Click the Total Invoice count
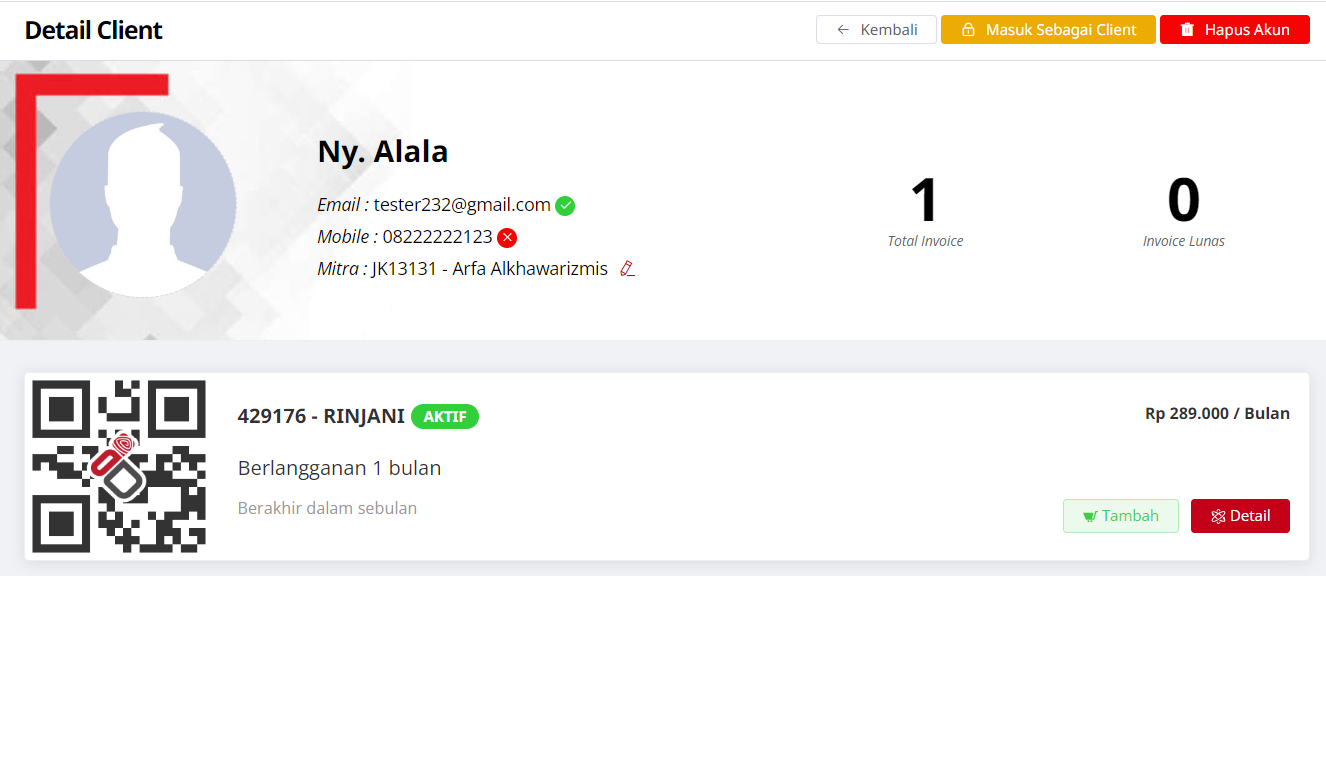 (925, 200)
